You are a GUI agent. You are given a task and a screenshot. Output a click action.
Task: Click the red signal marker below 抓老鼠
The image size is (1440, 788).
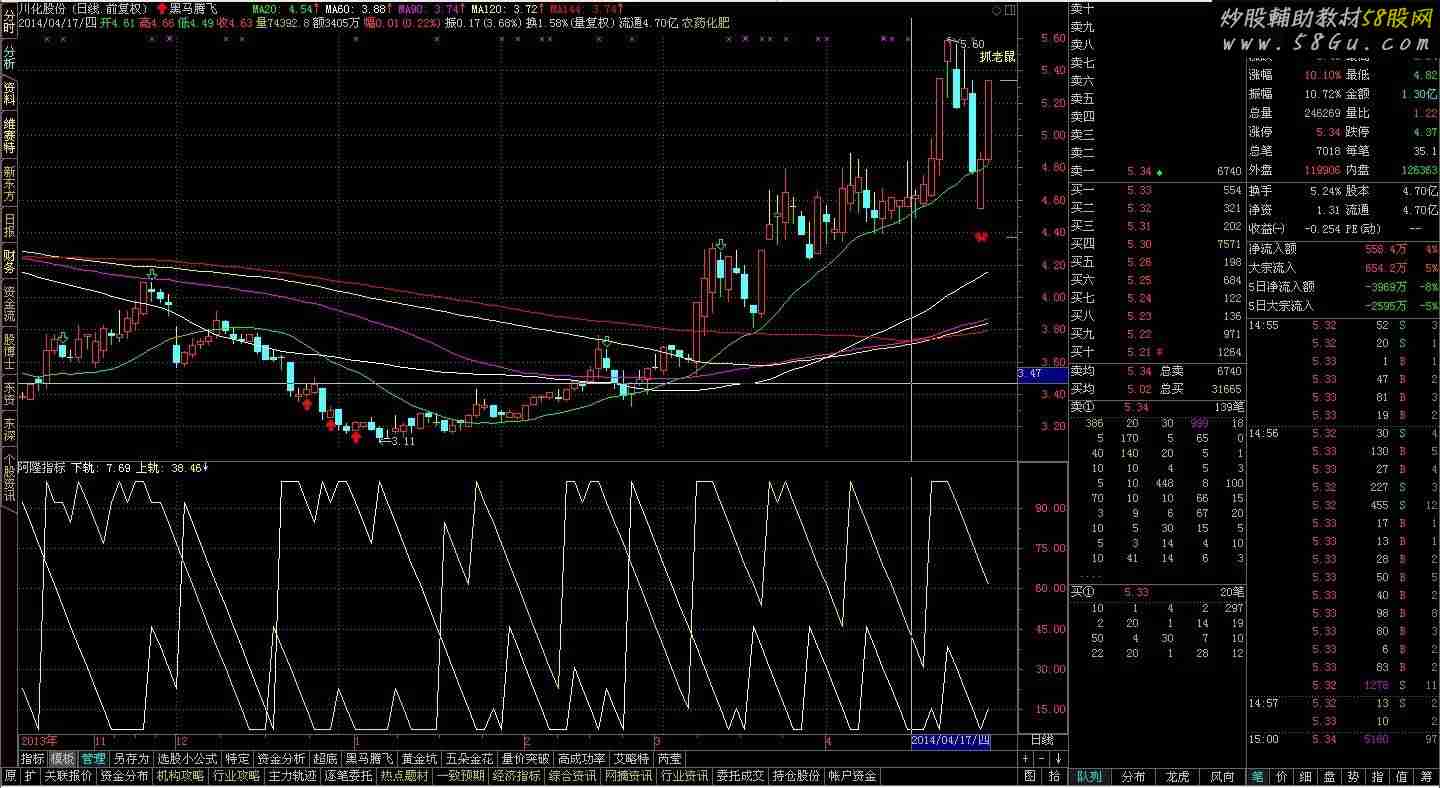[982, 237]
